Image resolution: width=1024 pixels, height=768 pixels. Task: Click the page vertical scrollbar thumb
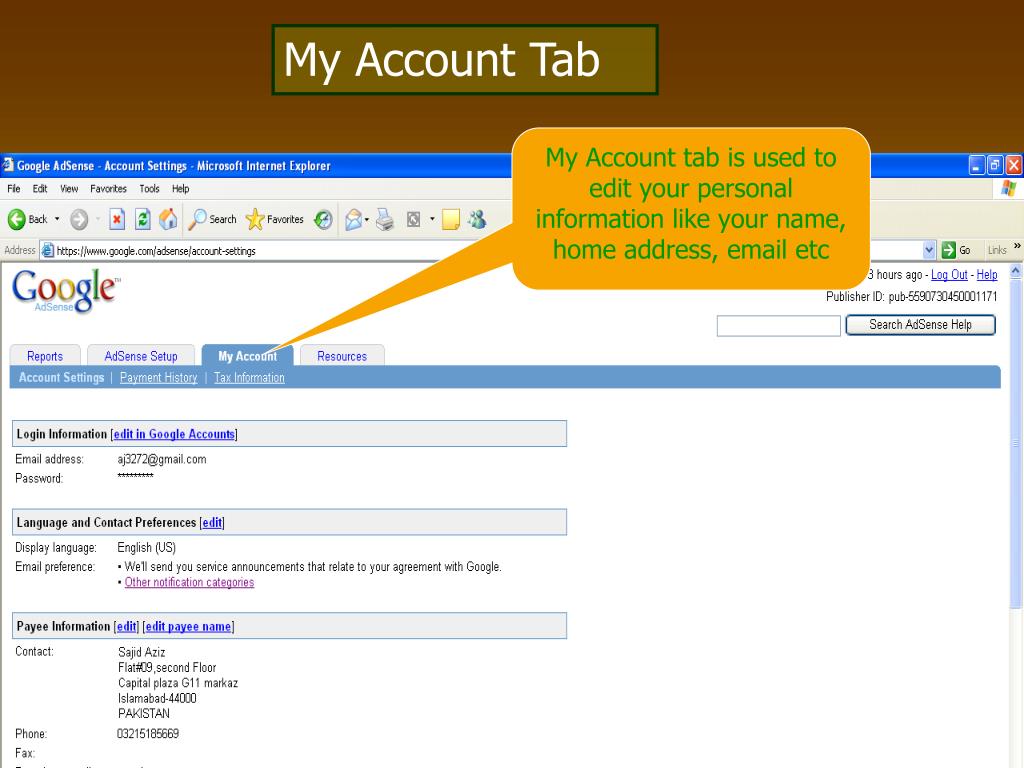click(x=1016, y=444)
